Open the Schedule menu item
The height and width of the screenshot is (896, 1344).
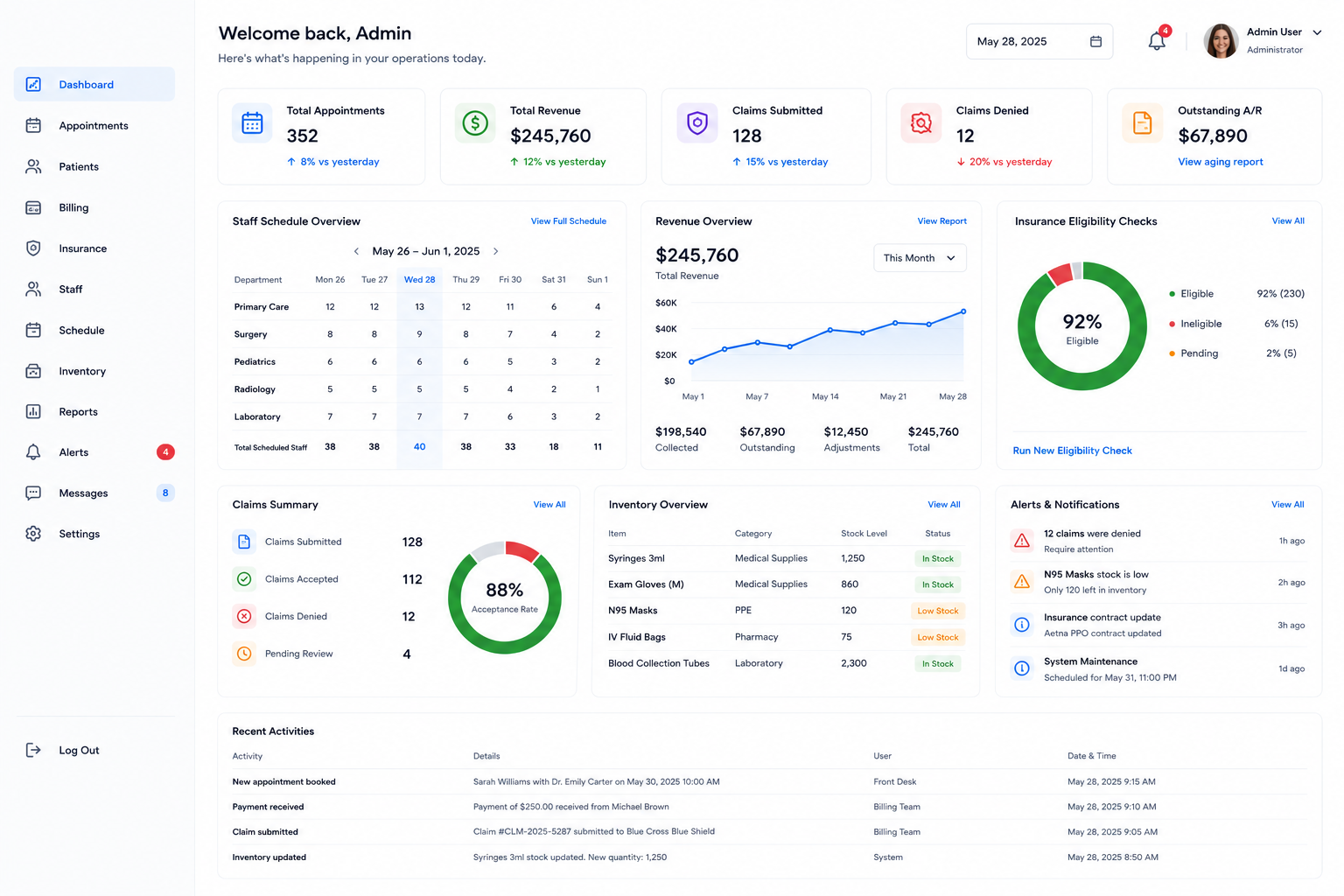point(94,330)
